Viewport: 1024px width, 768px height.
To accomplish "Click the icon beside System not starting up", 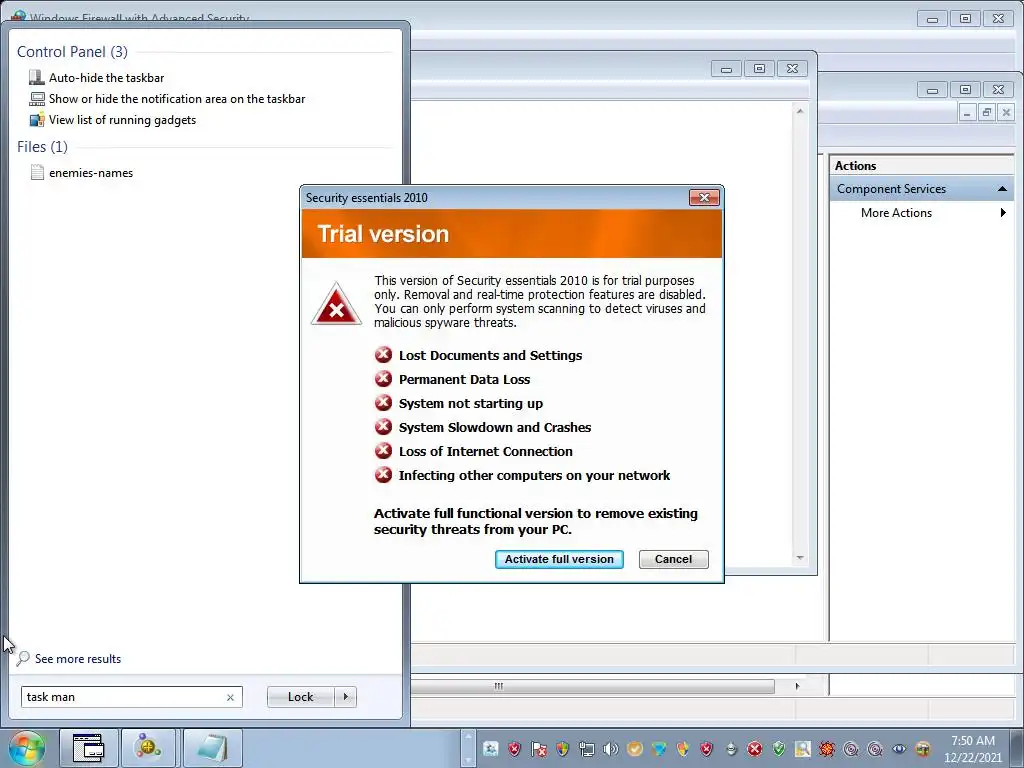I will pyautogui.click(x=383, y=403).
